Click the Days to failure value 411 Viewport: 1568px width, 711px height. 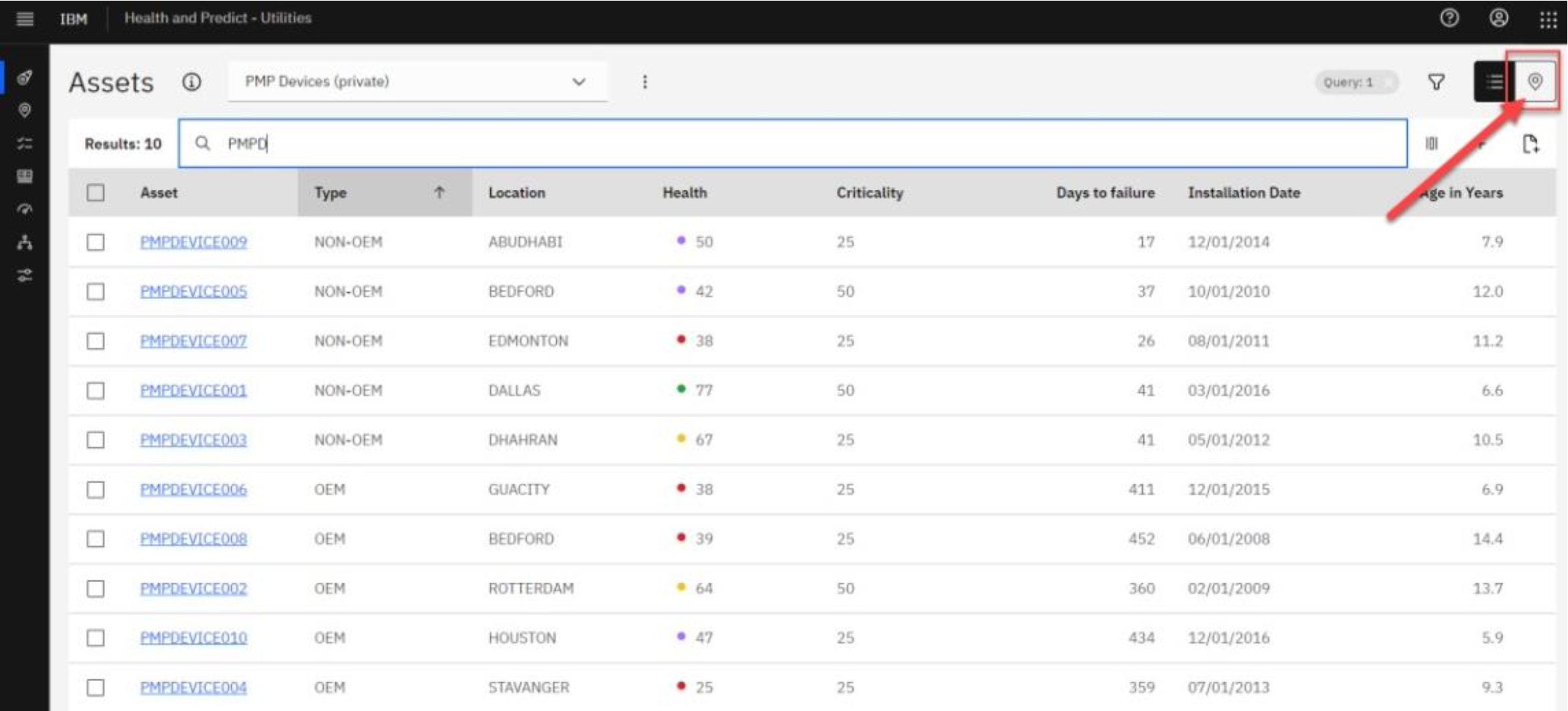coord(1141,489)
